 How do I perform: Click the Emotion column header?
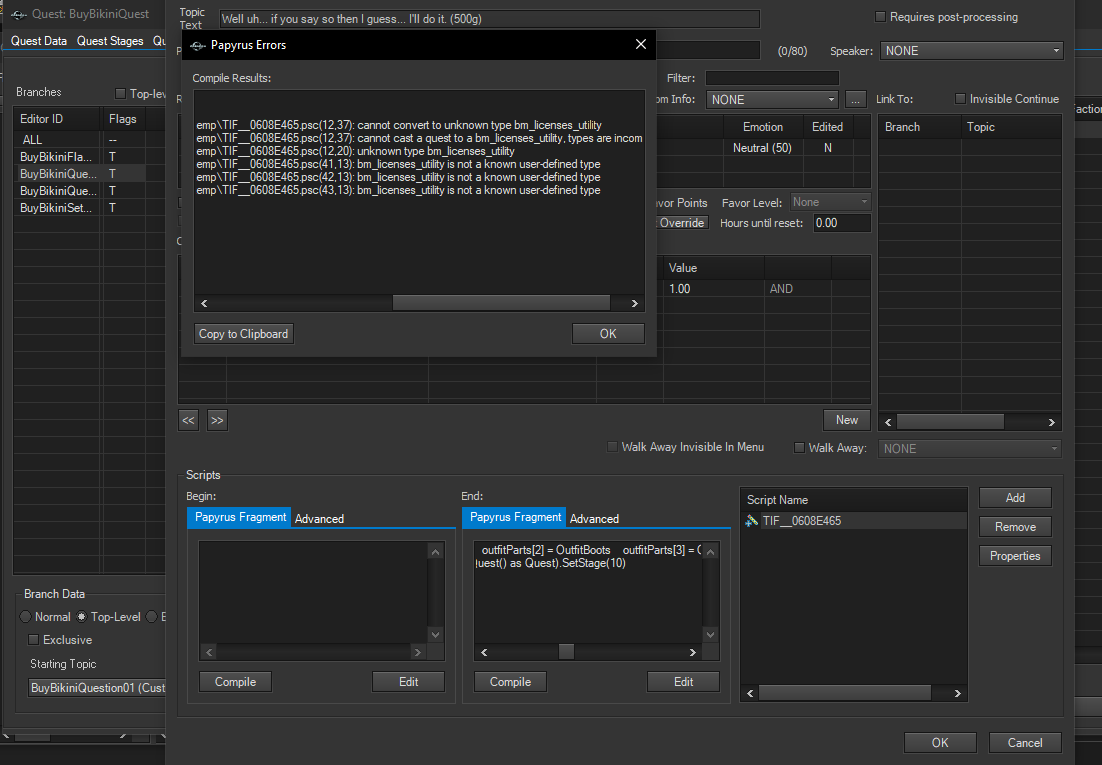click(x=763, y=127)
